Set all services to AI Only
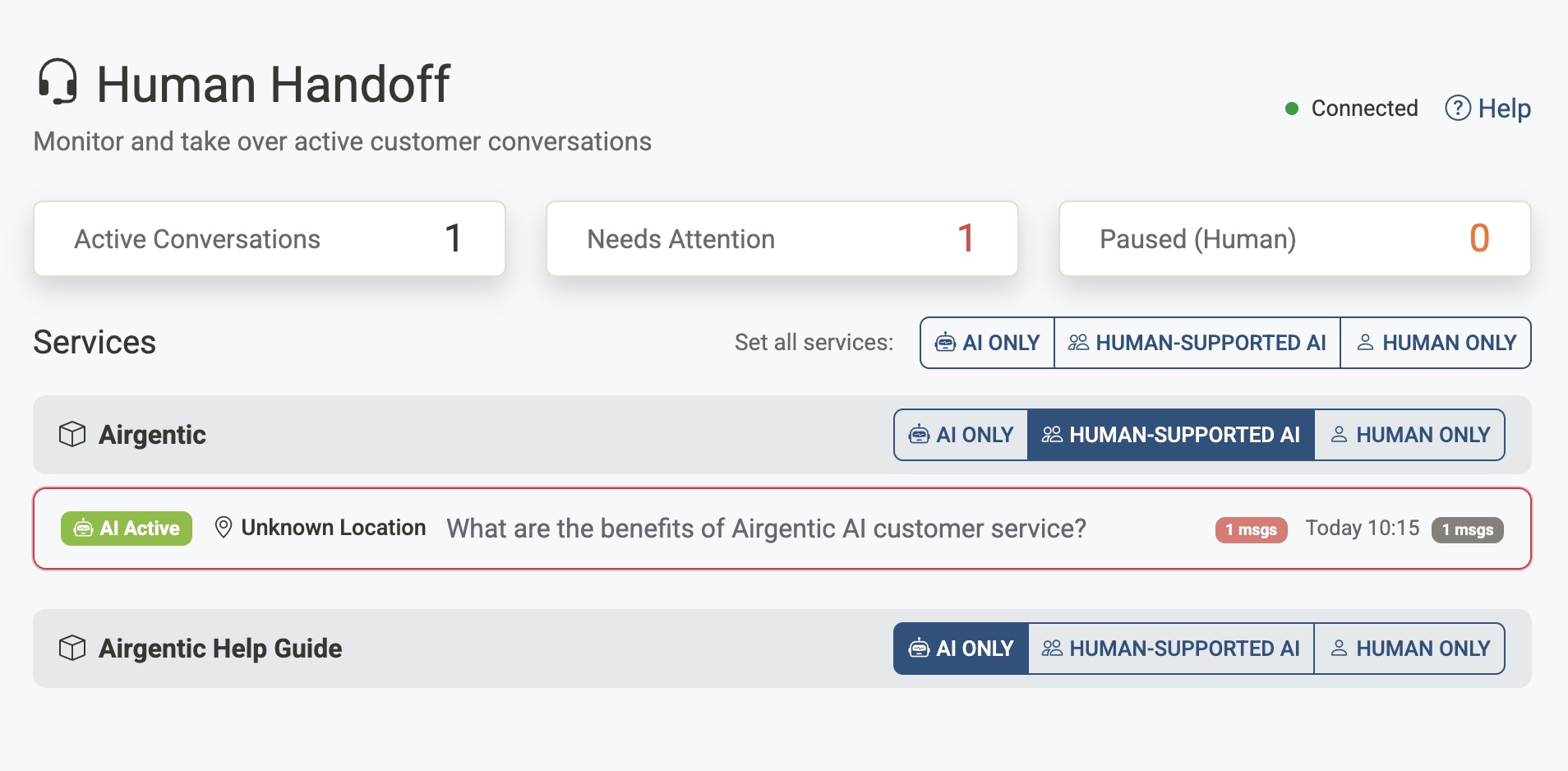The image size is (1568, 771). [x=987, y=343]
